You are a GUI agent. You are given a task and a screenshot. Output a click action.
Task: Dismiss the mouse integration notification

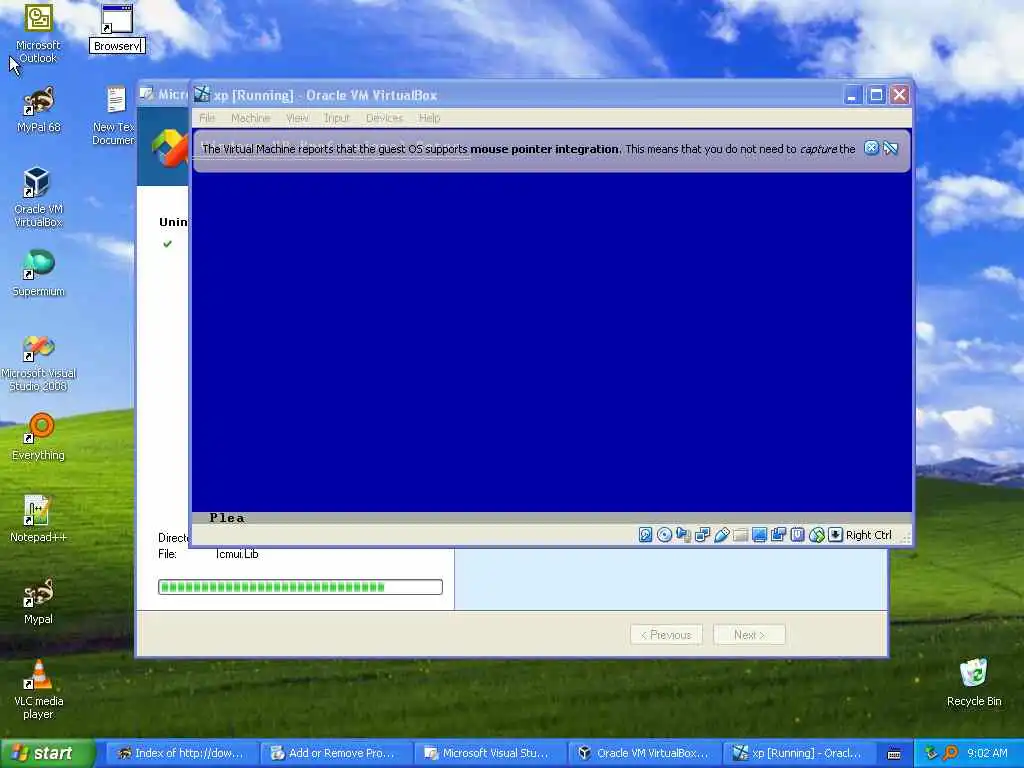tap(871, 148)
